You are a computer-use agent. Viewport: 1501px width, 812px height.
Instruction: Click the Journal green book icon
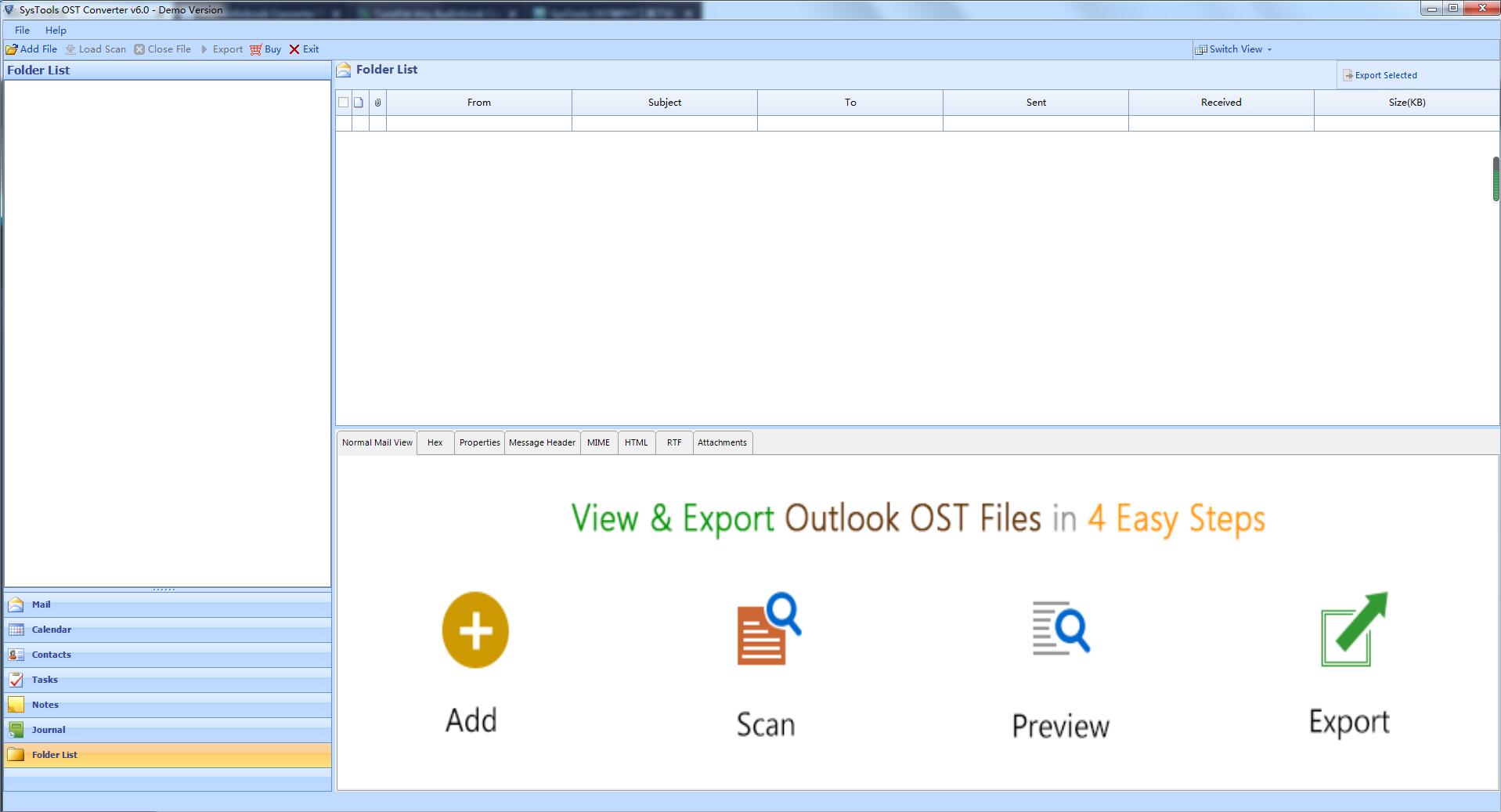[16, 730]
